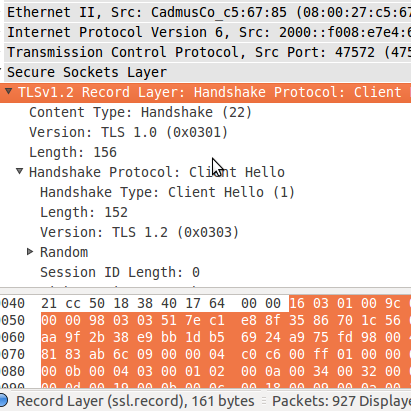This screenshot has height=411, width=411.
Task: Collapse Handshake Protocol: Client Hello node
Action: [x=20, y=171]
